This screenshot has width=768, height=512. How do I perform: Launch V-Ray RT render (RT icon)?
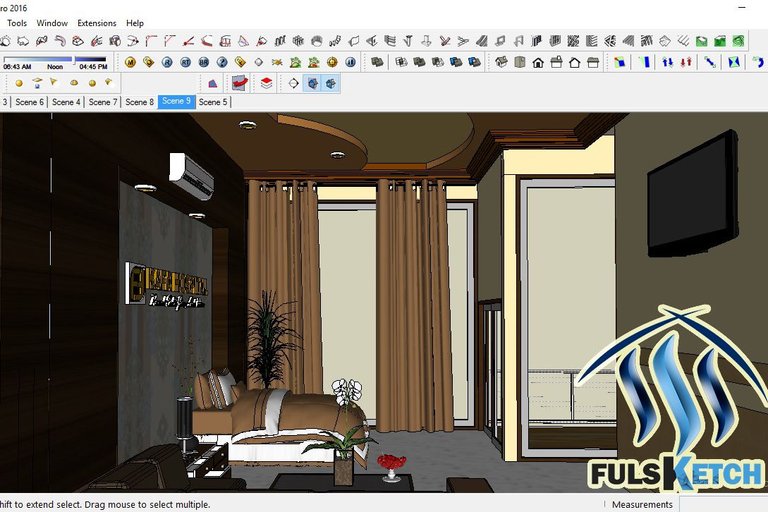[185, 62]
